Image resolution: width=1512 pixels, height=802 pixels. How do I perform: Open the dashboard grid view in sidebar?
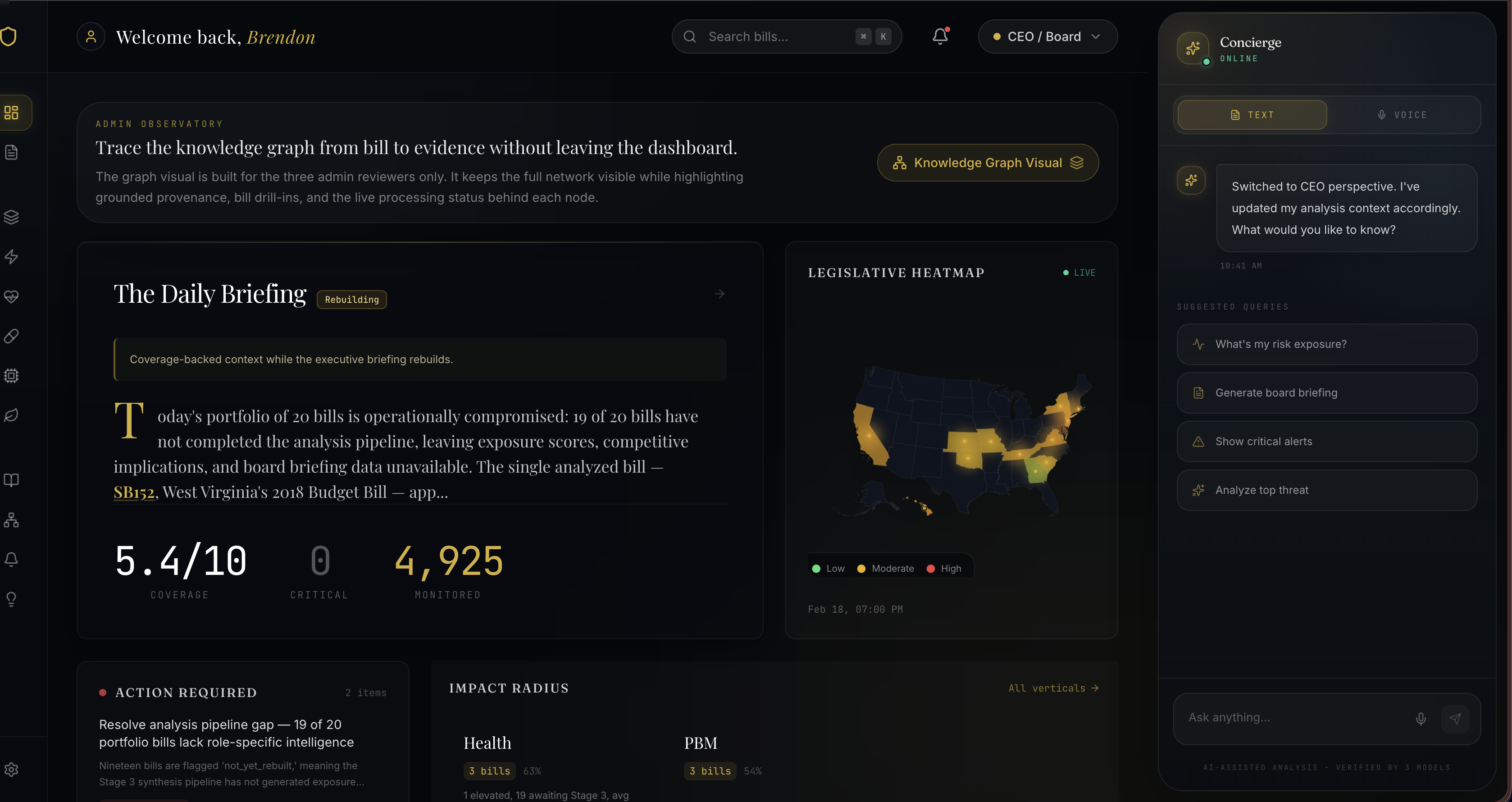click(x=12, y=113)
